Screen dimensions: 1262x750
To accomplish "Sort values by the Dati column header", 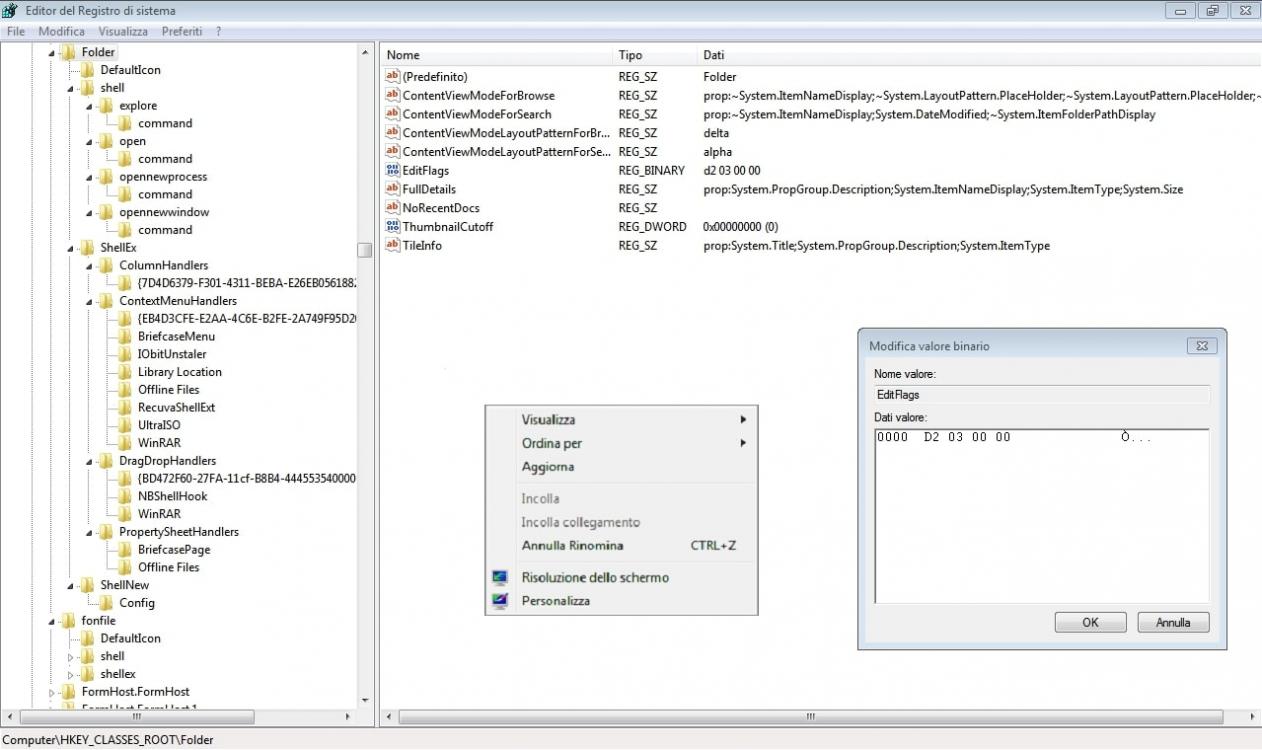I will (979, 55).
